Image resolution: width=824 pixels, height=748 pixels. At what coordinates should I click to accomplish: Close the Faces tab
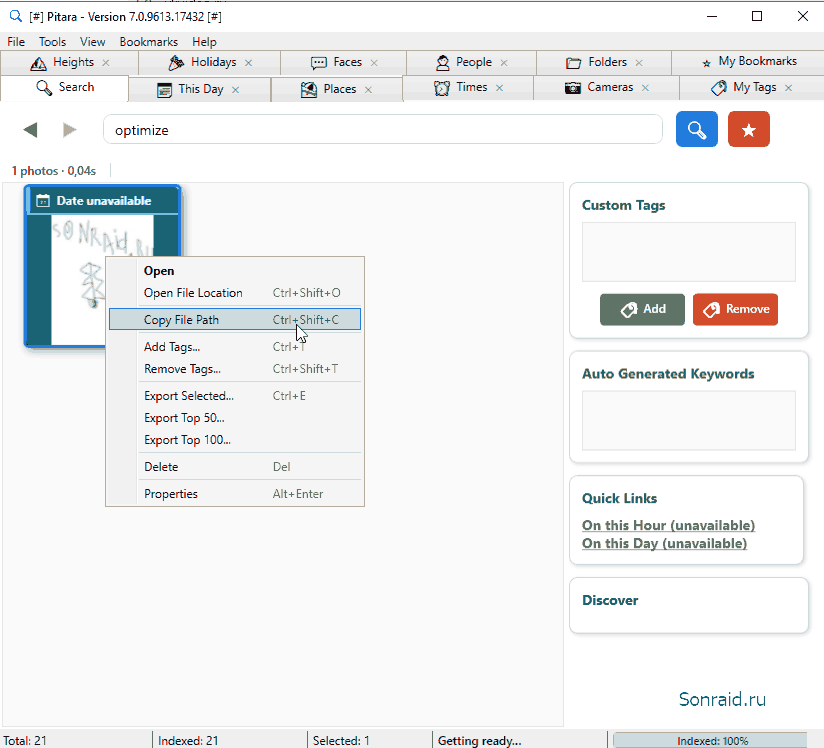374,63
